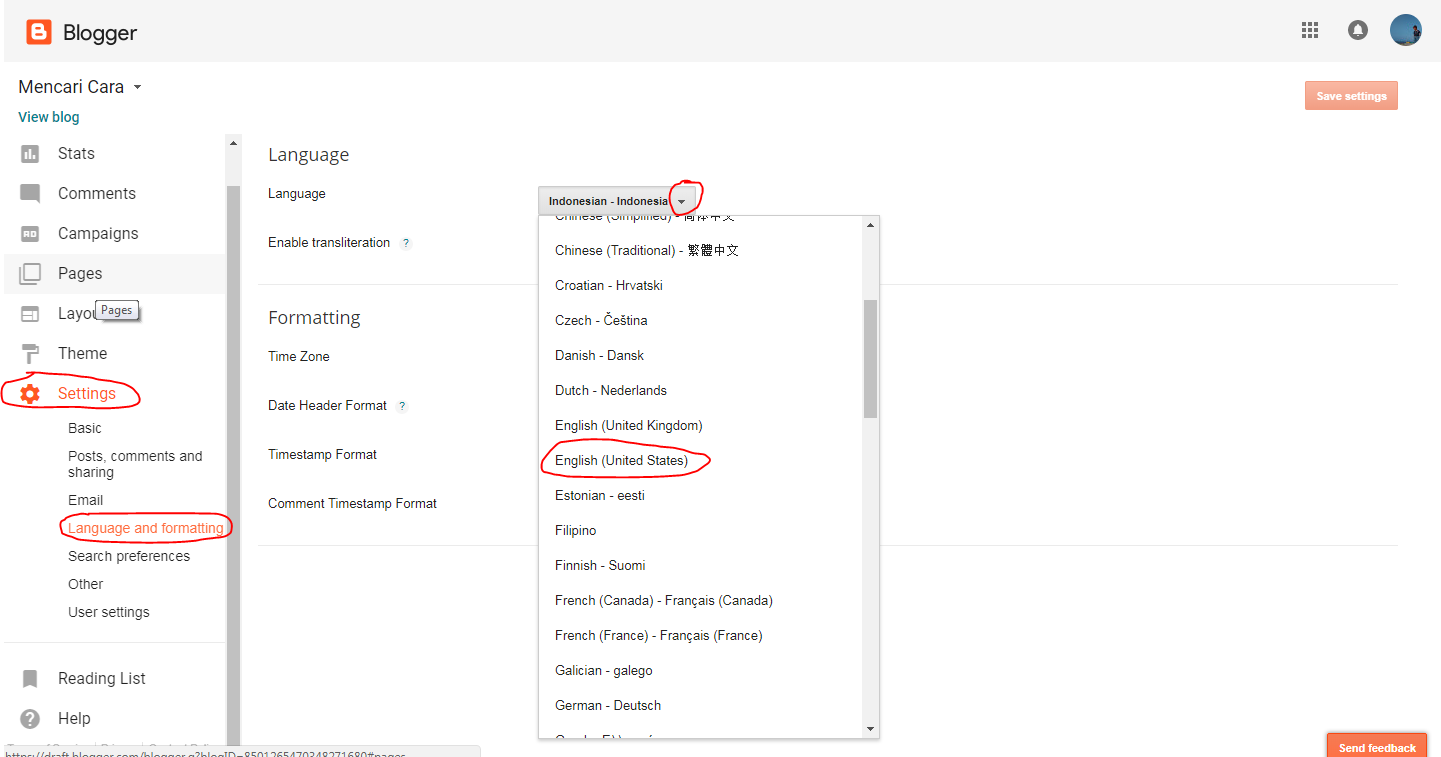Viewport: 1441px width, 757px height.
Task: Open Posts, comments and sharing settings
Action: pyautogui.click(x=135, y=464)
